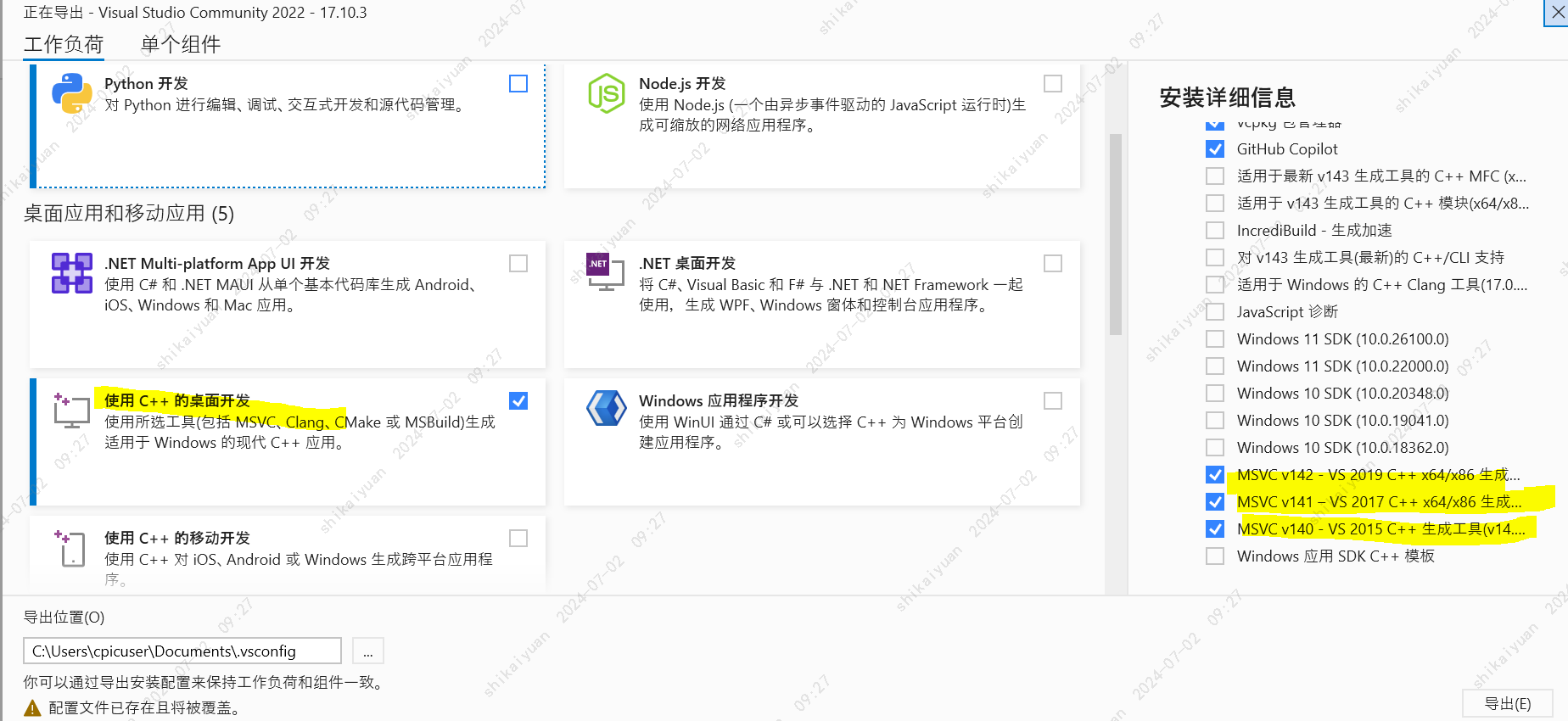Check Windows 10 SDK (10.0.18362.0)
Viewport: 1568px width, 721px height.
1215,448
